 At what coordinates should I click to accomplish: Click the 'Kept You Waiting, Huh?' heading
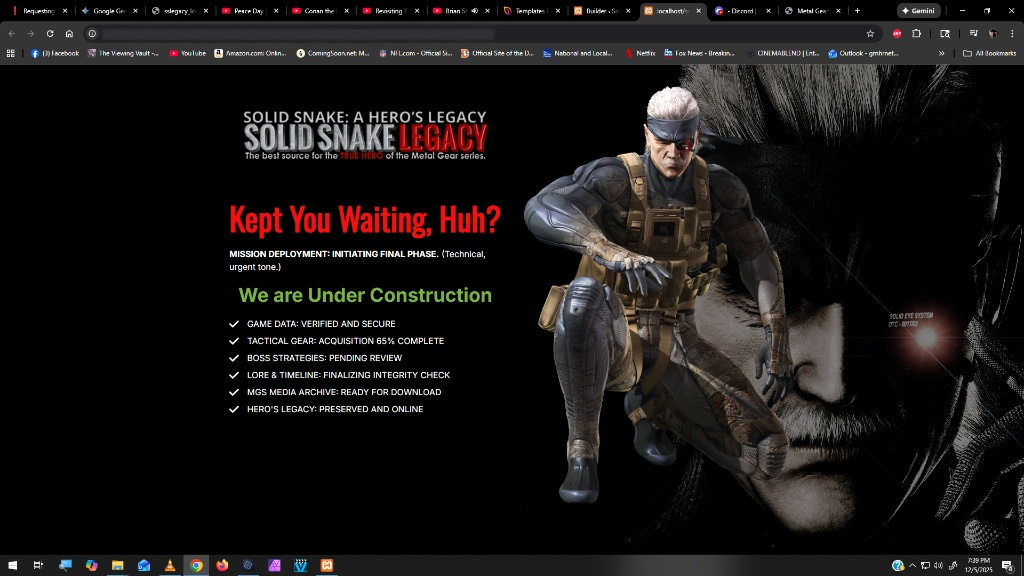[x=364, y=219]
